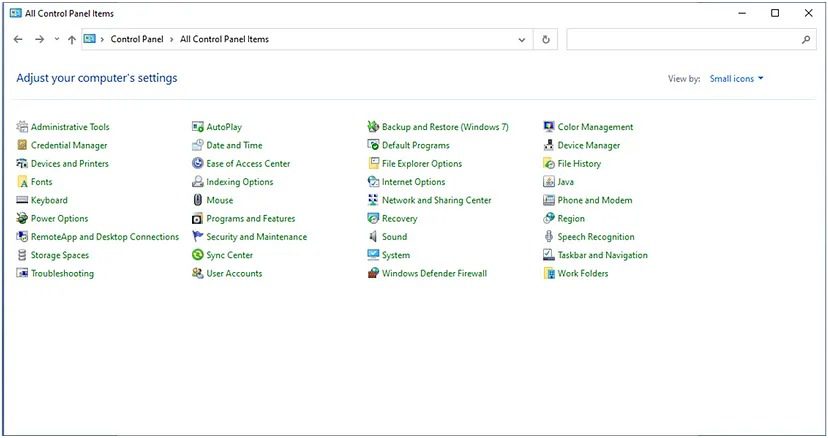Viewport: 828px width, 438px height.
Task: Click the Mouse icon
Action: 197,200
